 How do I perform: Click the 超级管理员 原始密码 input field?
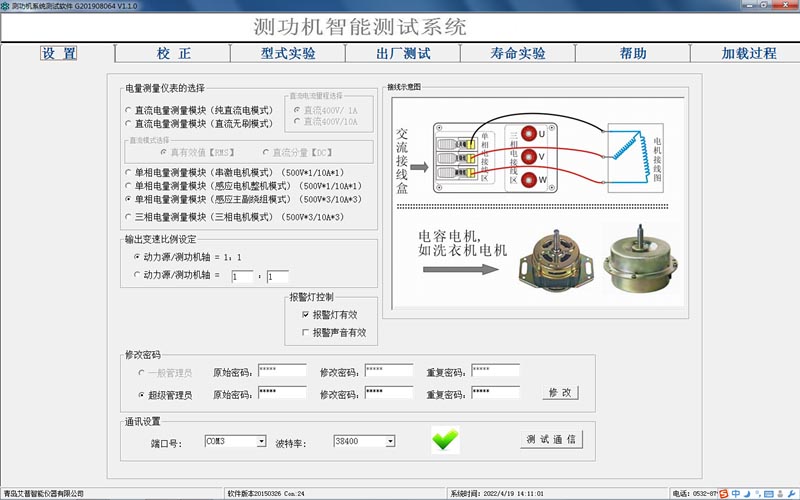281,394
